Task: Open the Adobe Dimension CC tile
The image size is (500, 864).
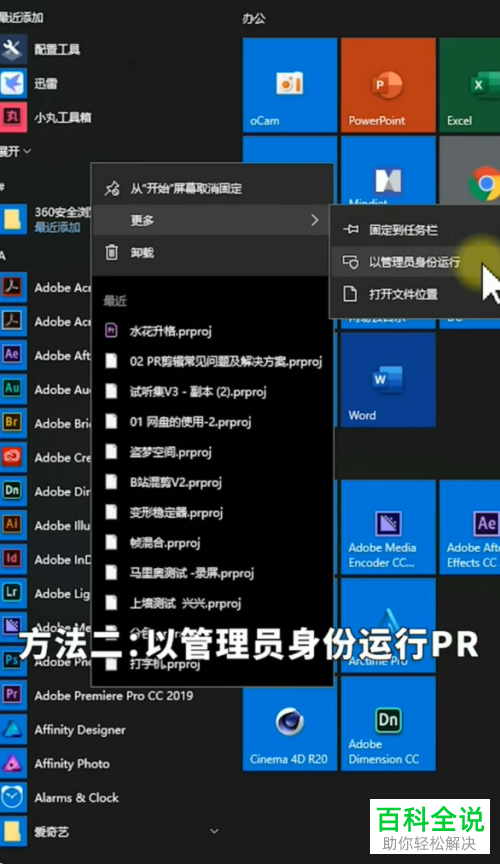Action: pyautogui.click(x=388, y=723)
